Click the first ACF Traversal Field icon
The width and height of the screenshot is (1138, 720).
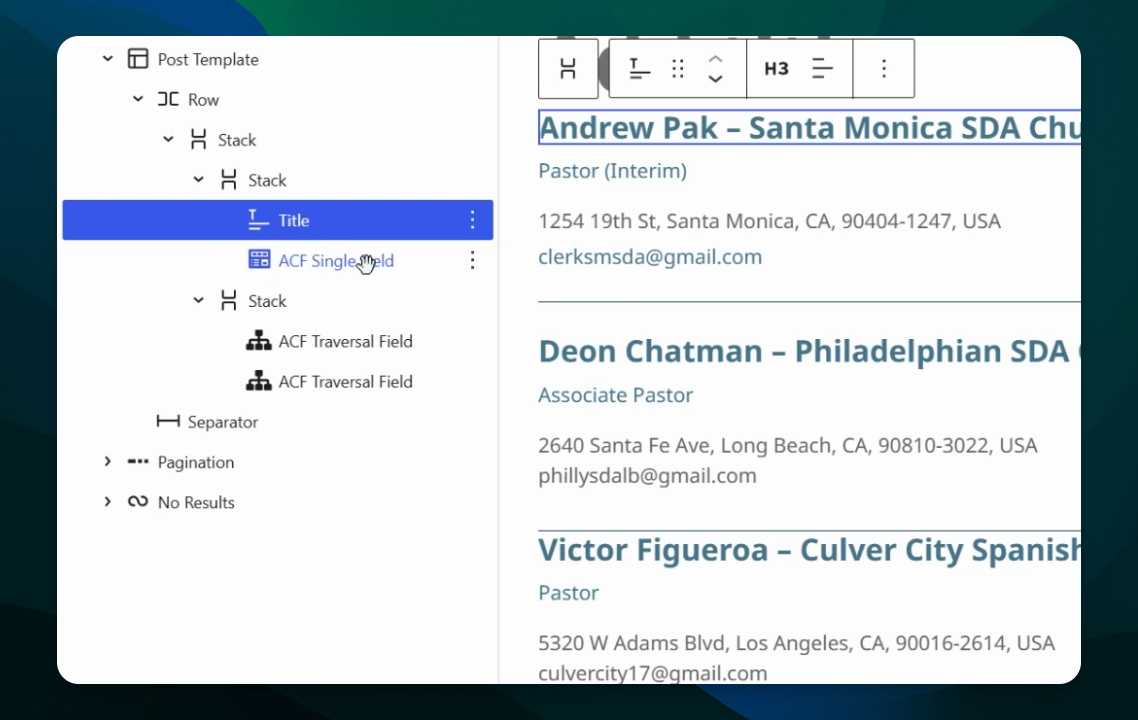pyautogui.click(x=258, y=340)
